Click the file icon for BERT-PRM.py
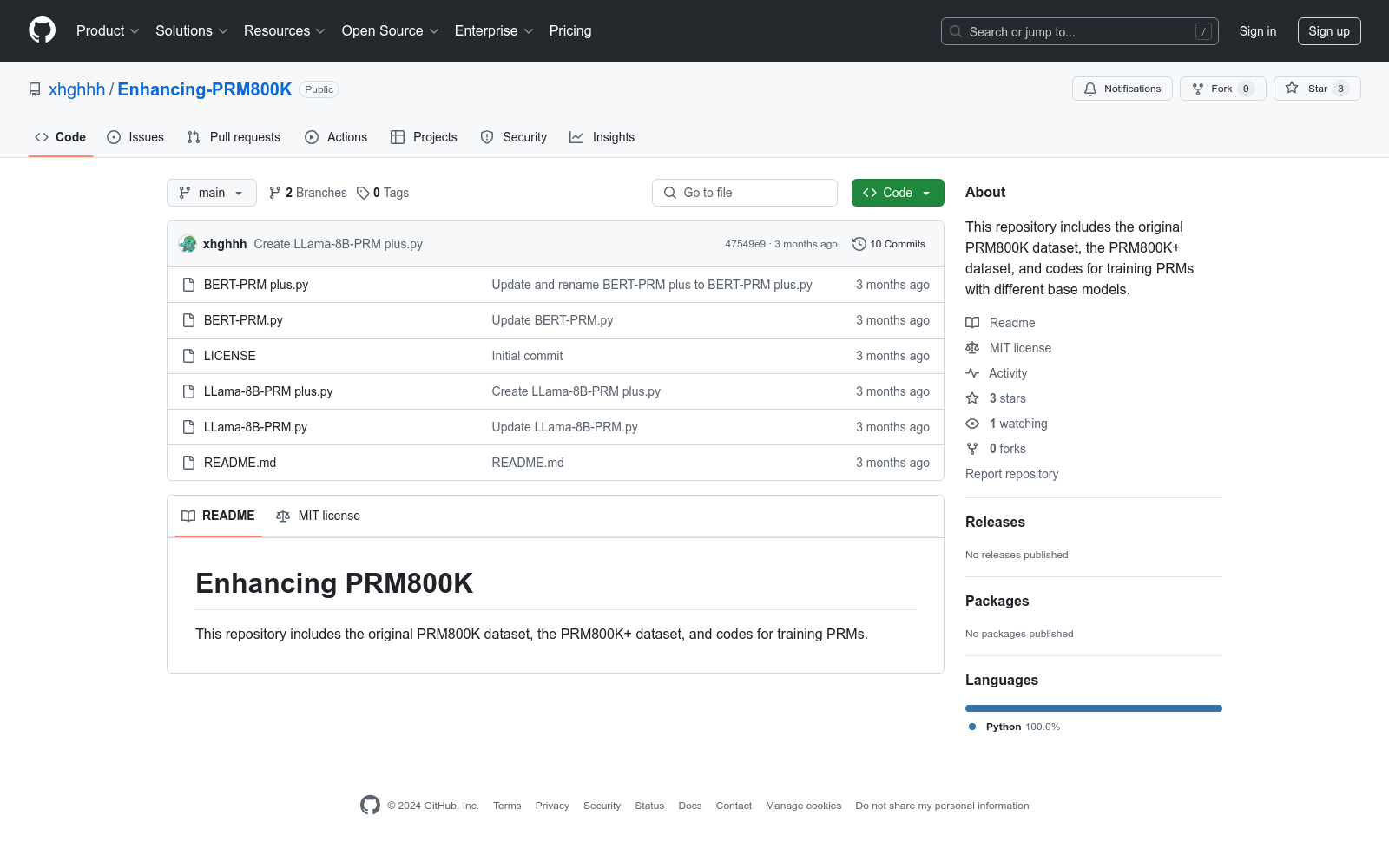This screenshot has height=868, width=1389. pos(188,320)
